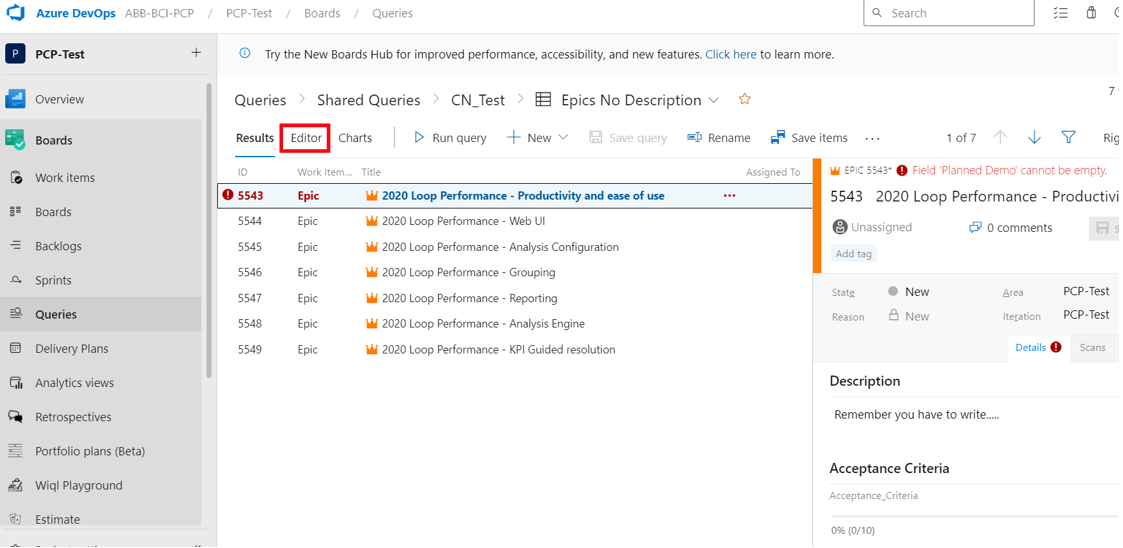Click CN_Test breadcrumb folder
The width and height of the screenshot is (1123, 548).
tap(478, 100)
